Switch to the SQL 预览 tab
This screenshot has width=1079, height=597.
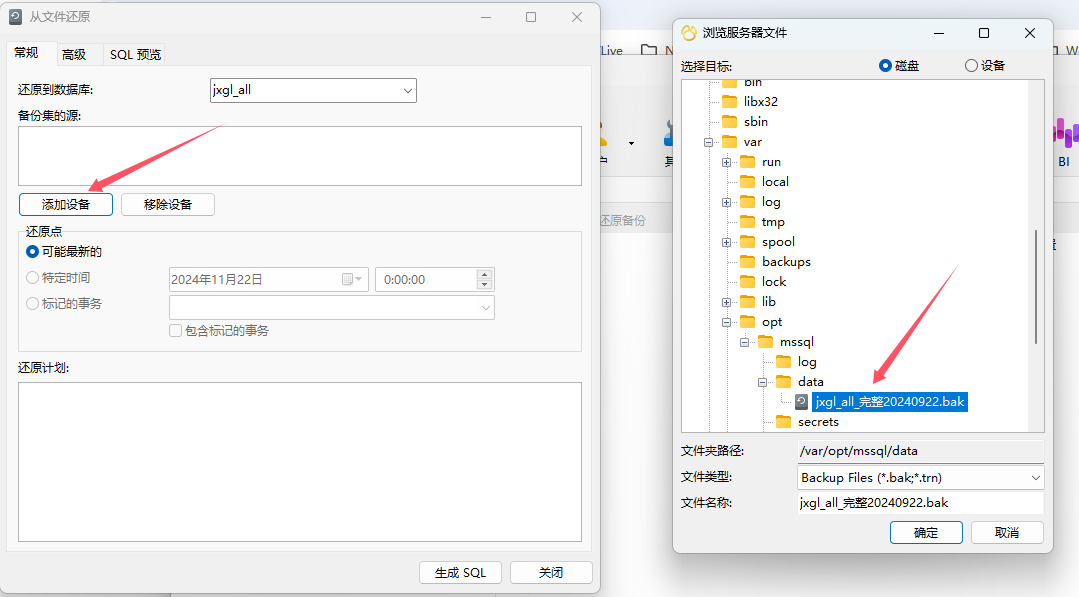pos(136,54)
